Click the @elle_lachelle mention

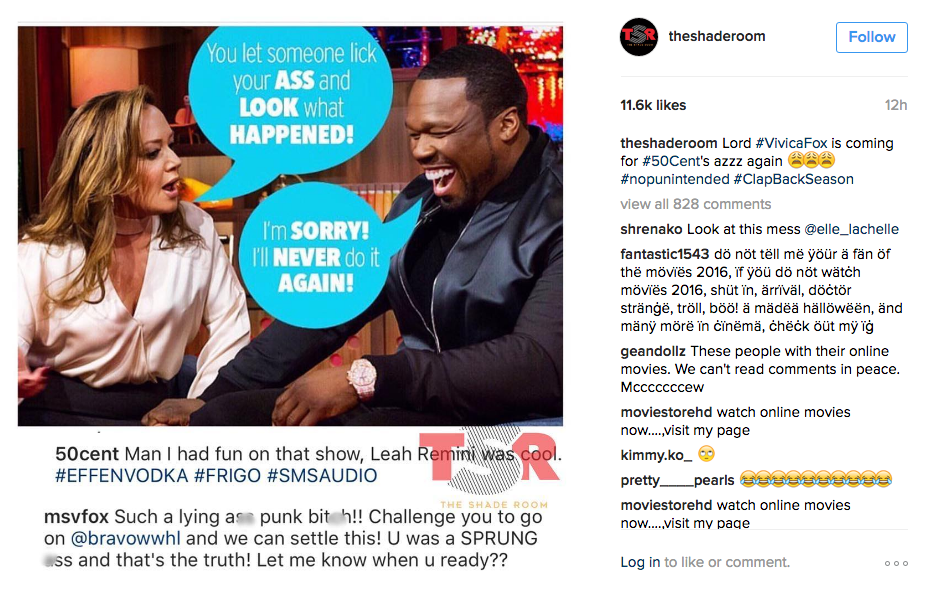[851, 229]
